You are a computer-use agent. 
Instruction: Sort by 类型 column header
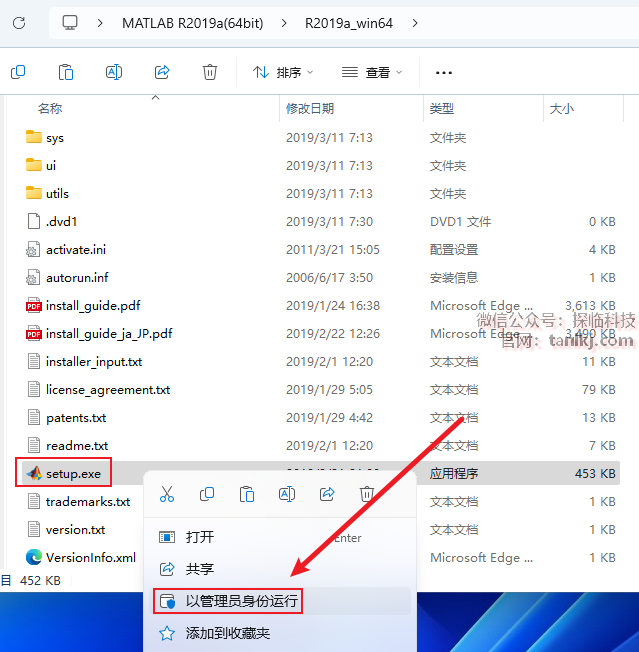pyautogui.click(x=442, y=109)
